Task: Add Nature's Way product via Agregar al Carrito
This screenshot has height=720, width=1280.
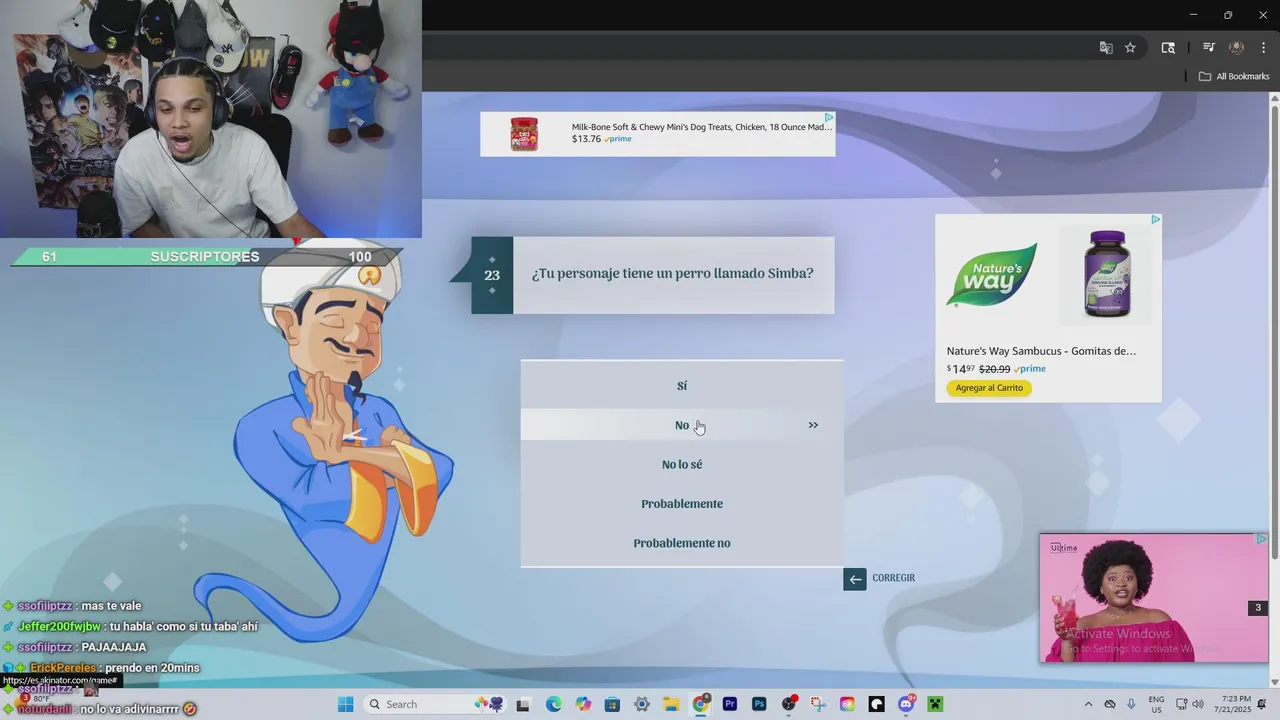Action: [989, 388]
